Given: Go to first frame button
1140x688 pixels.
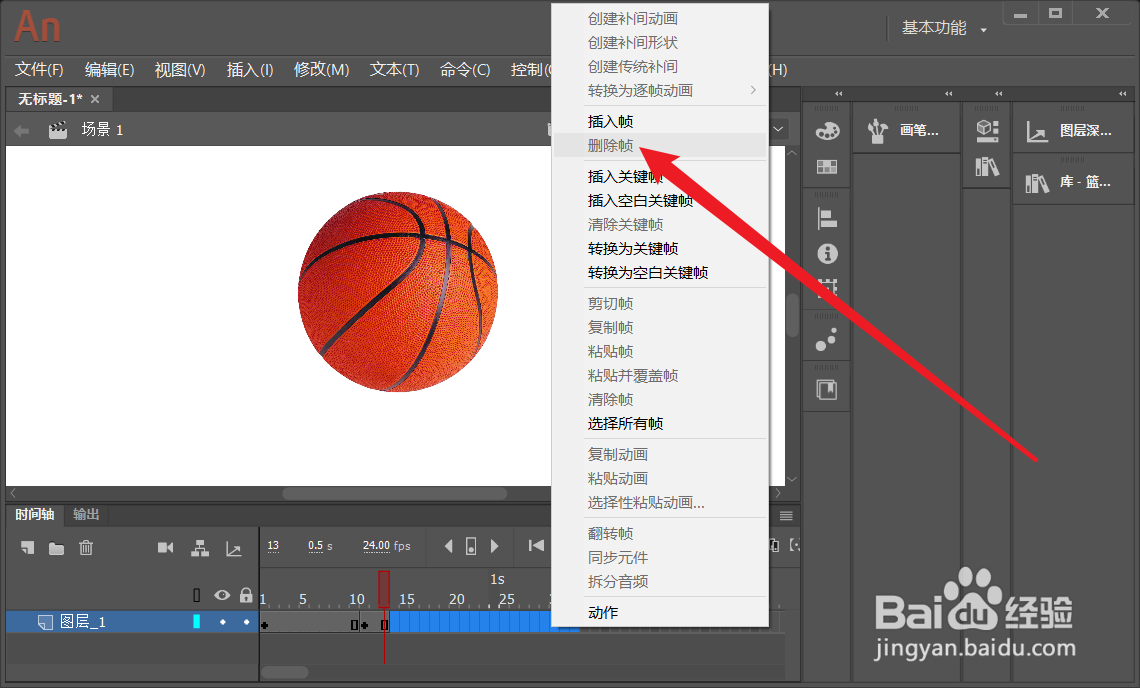Looking at the screenshot, I should [537, 545].
